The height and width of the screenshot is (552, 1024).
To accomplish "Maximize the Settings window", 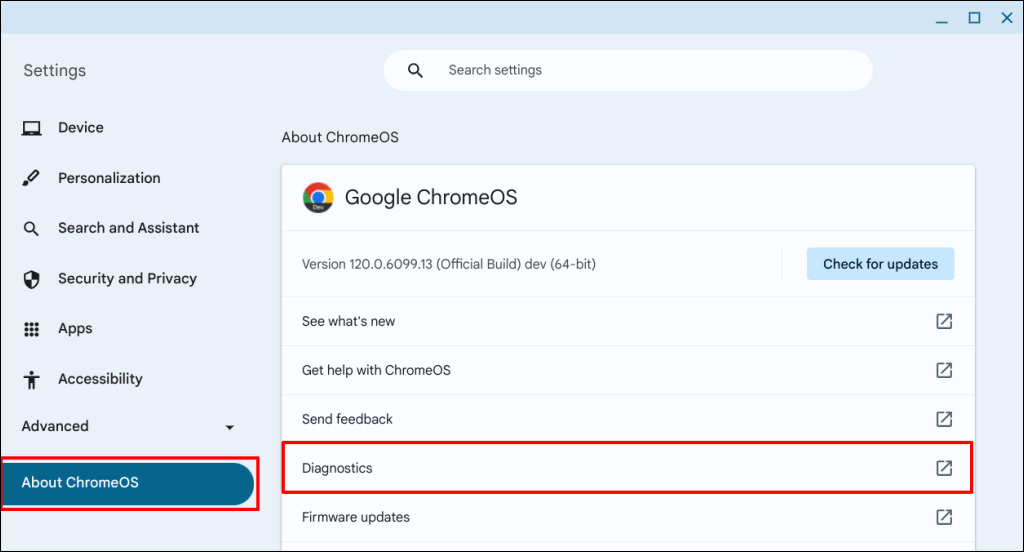I will point(974,18).
